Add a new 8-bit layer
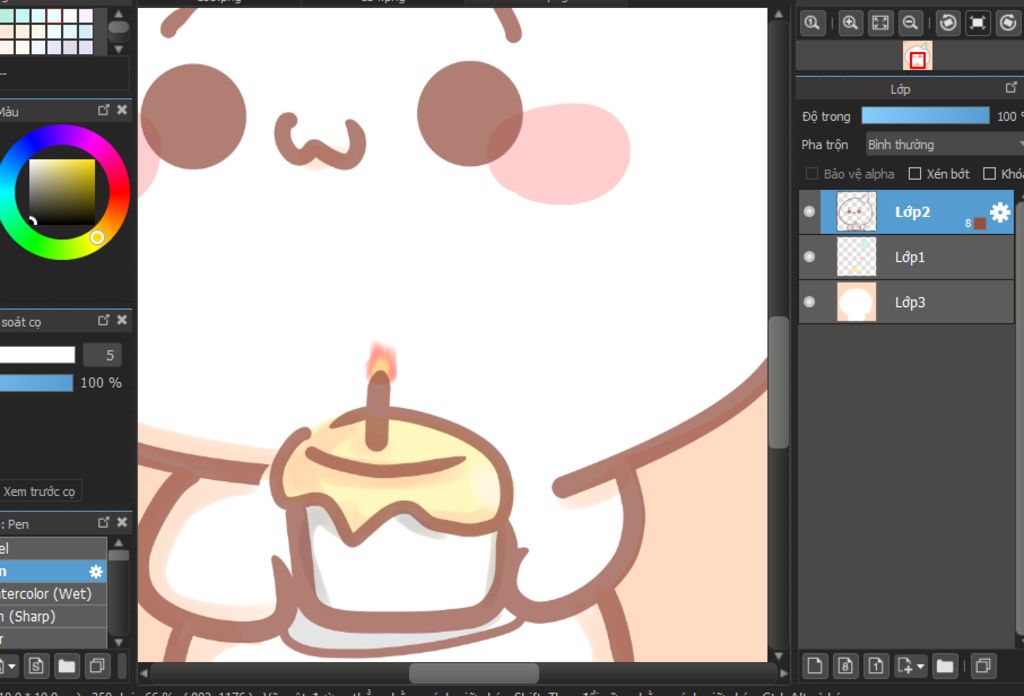Image resolution: width=1024 pixels, height=696 pixels. coord(845,666)
